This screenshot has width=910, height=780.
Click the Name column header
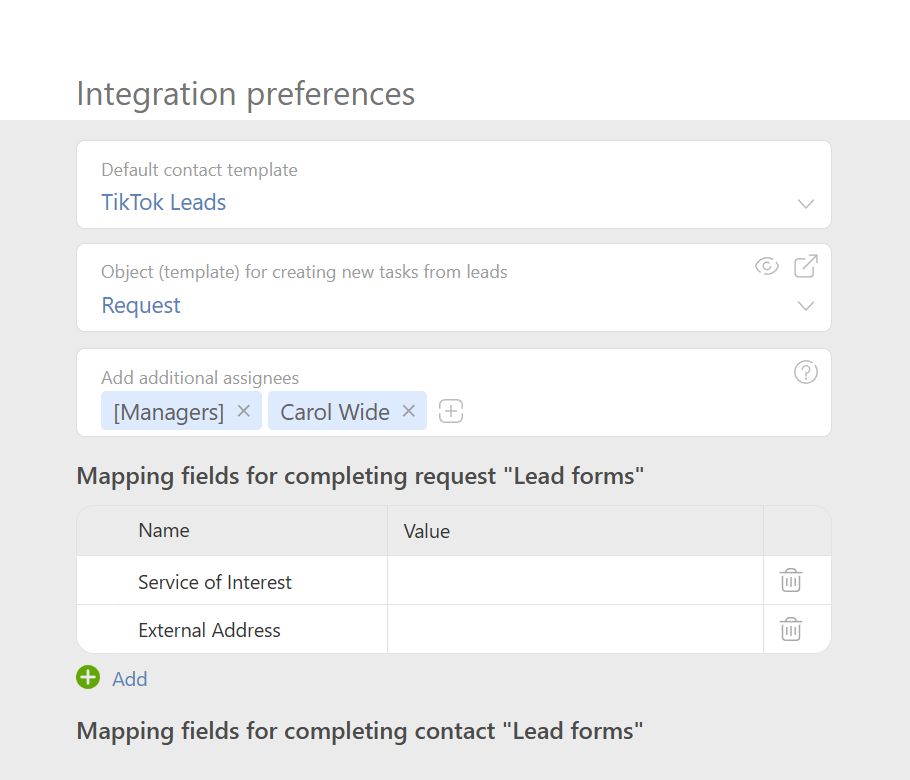[163, 530]
